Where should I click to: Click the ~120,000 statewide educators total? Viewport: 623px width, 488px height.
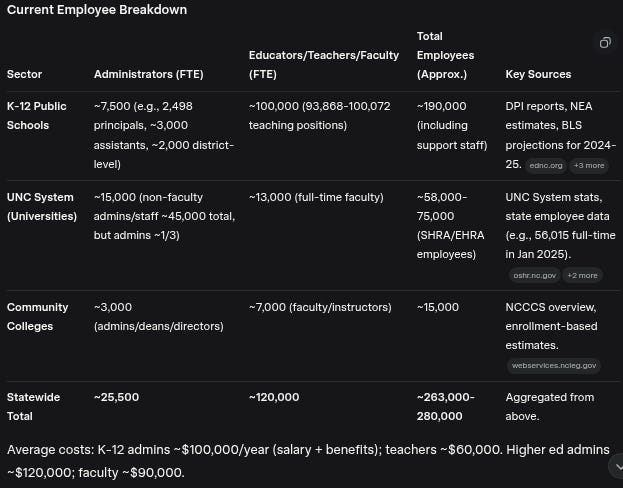point(274,397)
